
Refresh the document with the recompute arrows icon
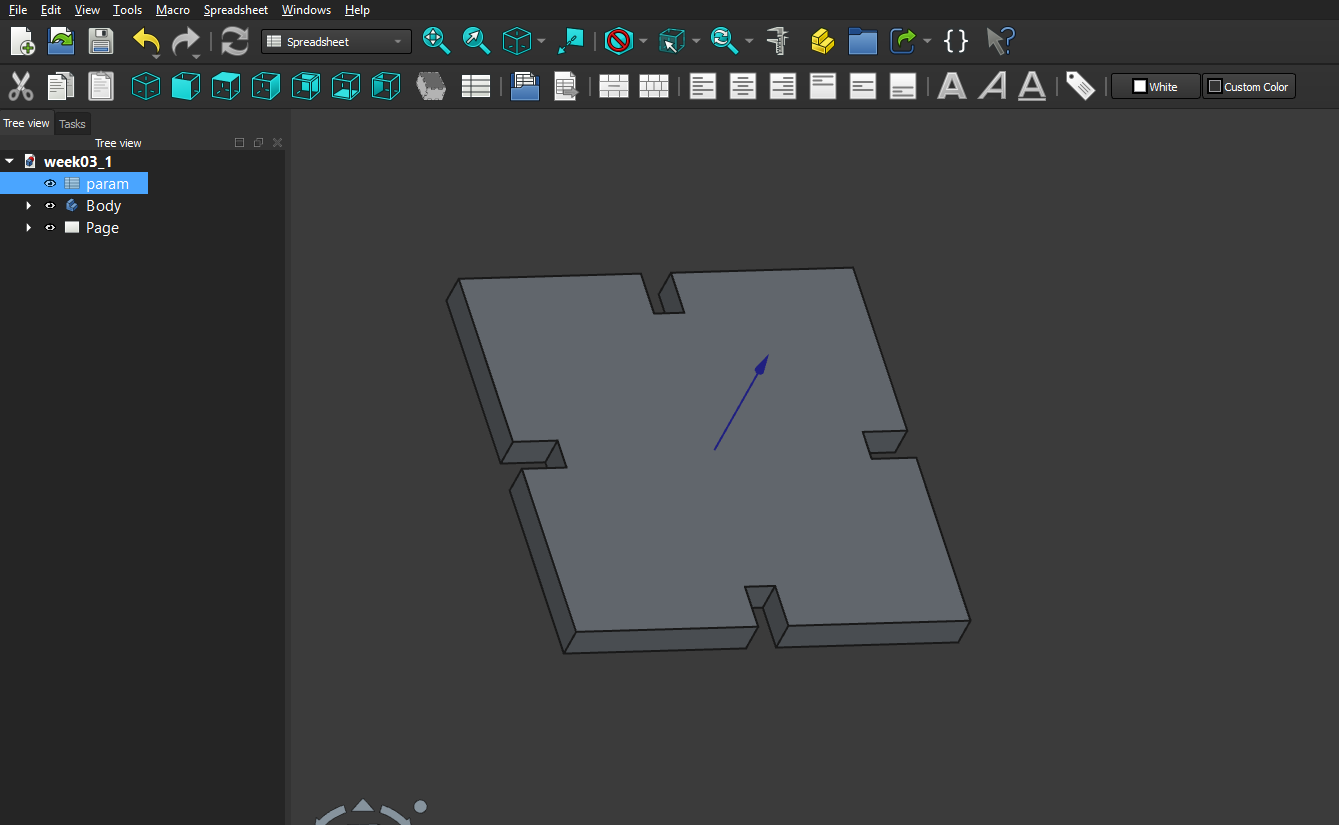(x=235, y=41)
